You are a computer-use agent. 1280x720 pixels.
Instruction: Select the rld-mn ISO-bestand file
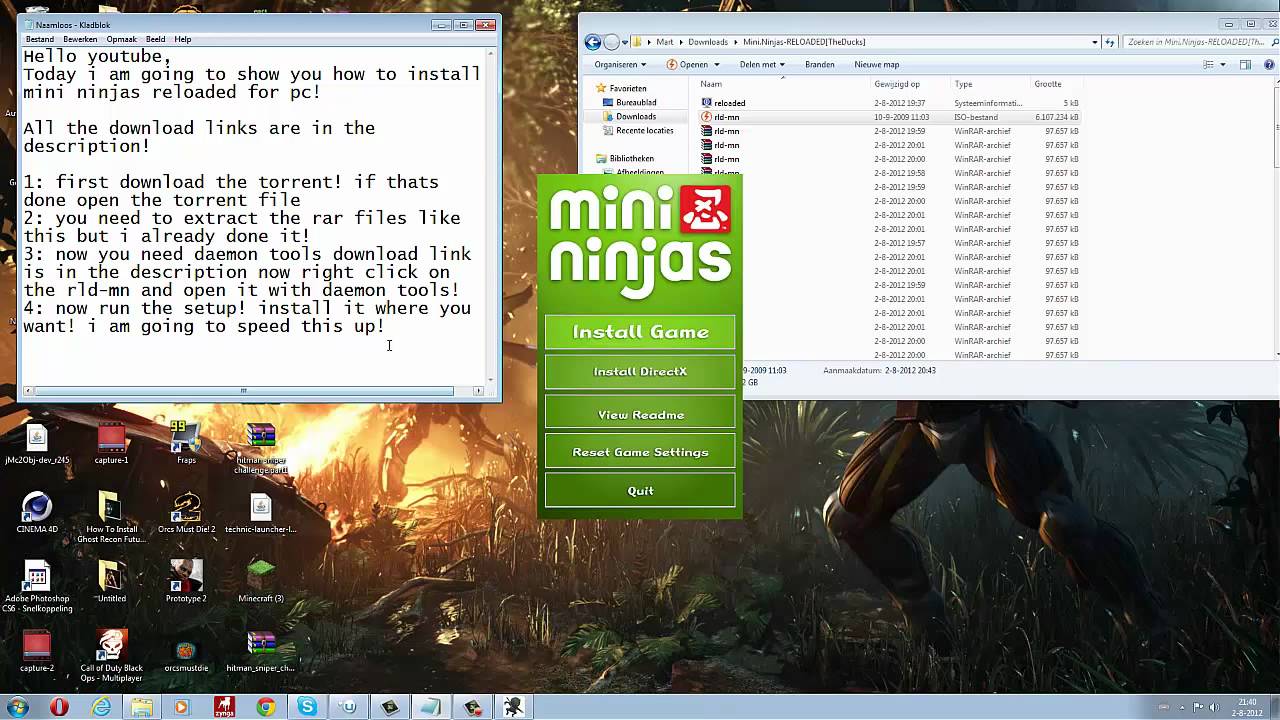coord(890,117)
